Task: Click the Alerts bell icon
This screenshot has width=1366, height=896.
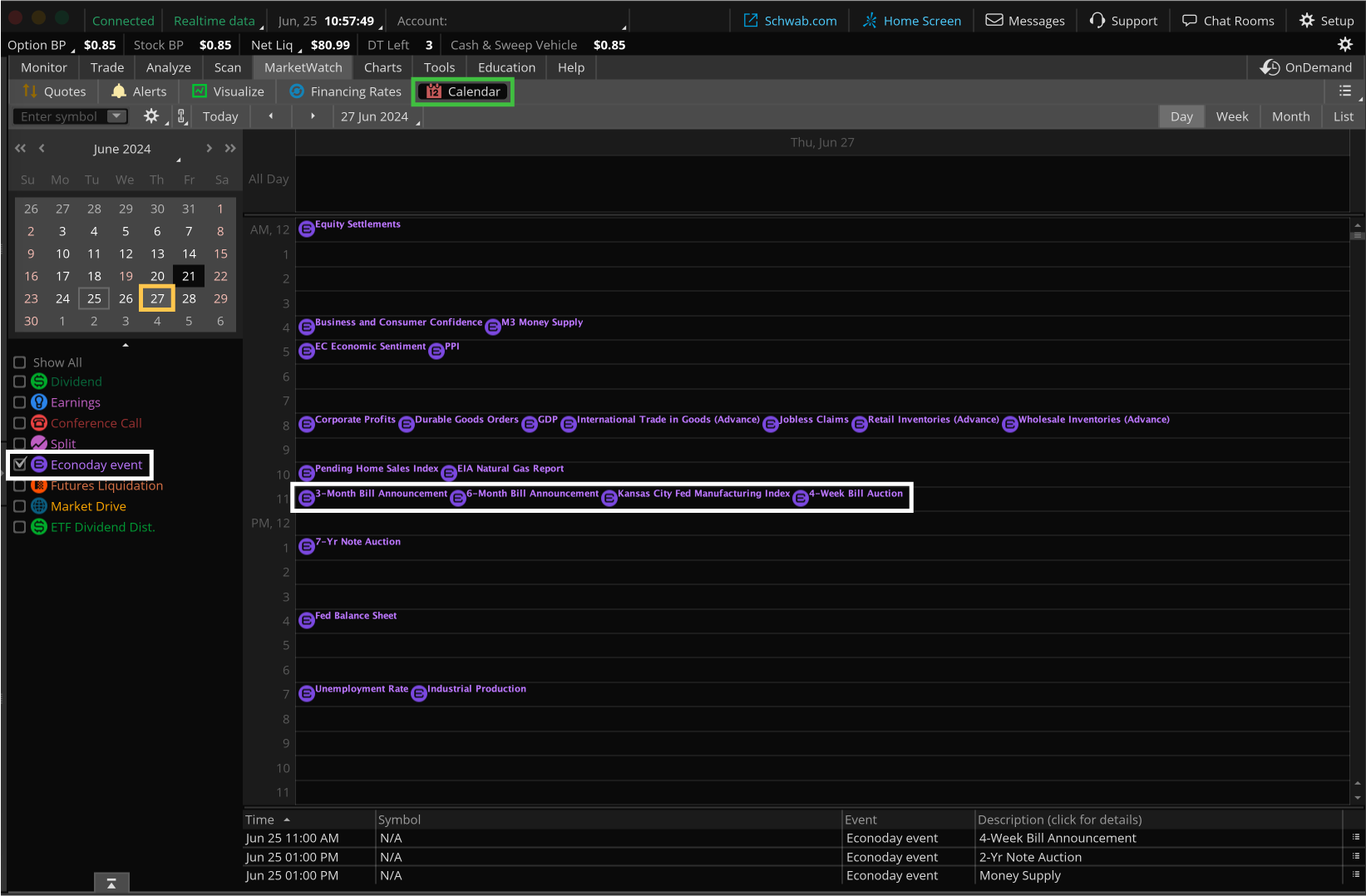Action: (x=119, y=91)
